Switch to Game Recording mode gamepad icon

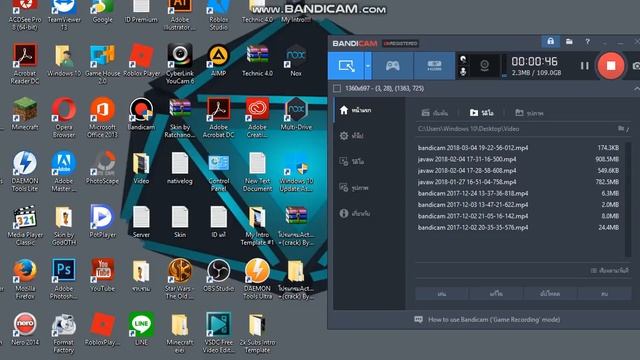coord(393,66)
